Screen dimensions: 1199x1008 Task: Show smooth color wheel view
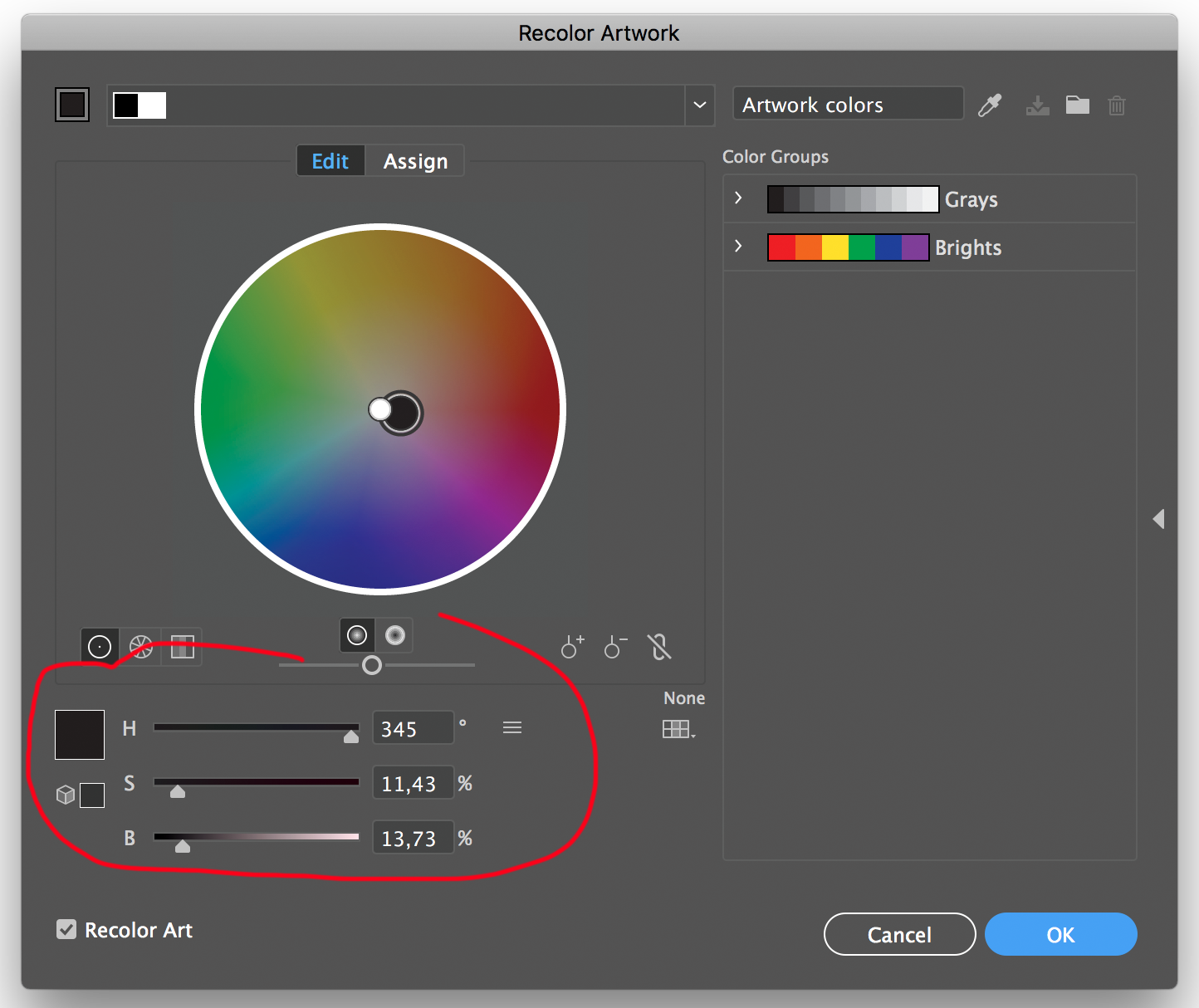pyautogui.click(x=100, y=646)
